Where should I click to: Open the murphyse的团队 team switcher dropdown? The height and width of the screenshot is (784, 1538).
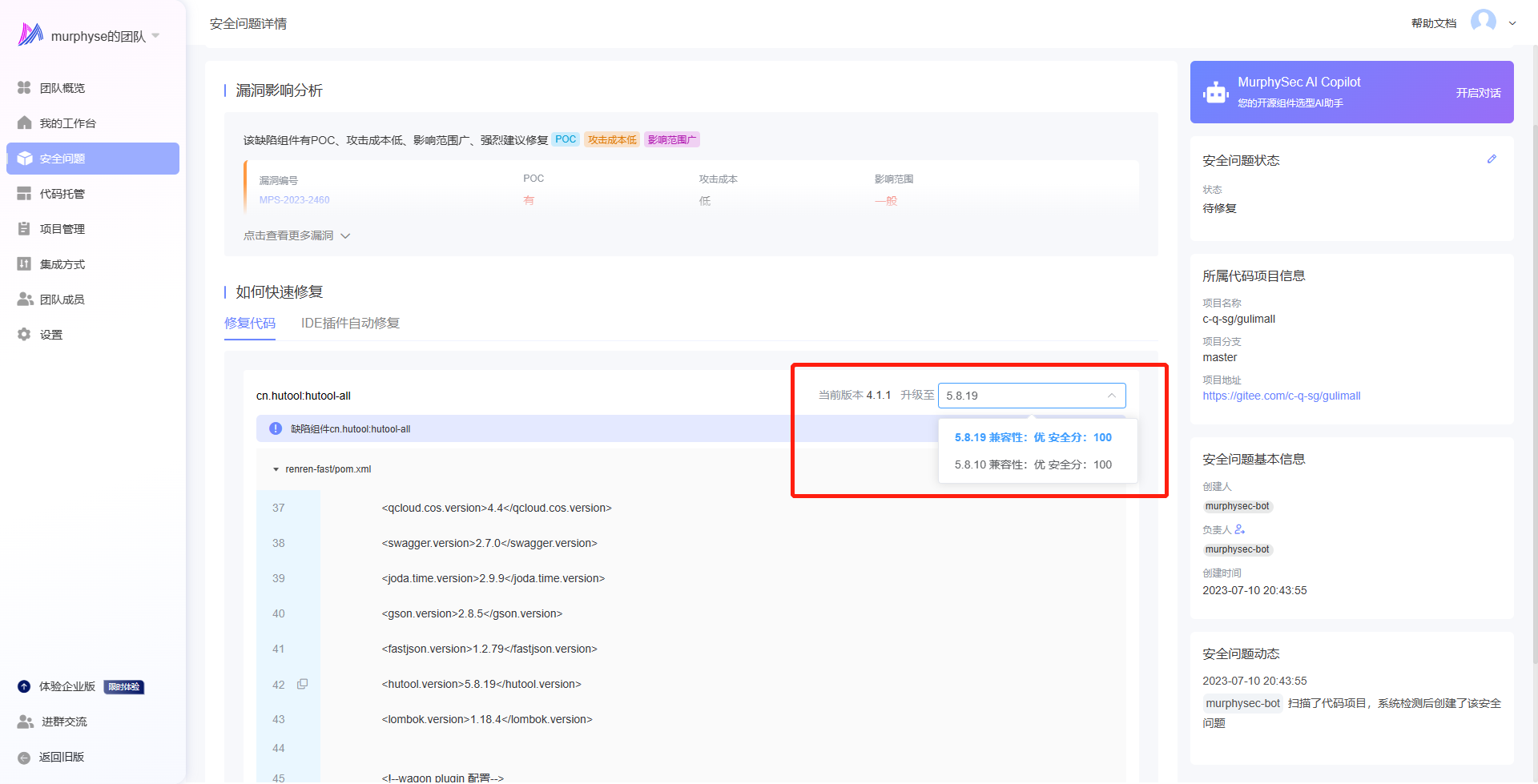click(x=155, y=36)
